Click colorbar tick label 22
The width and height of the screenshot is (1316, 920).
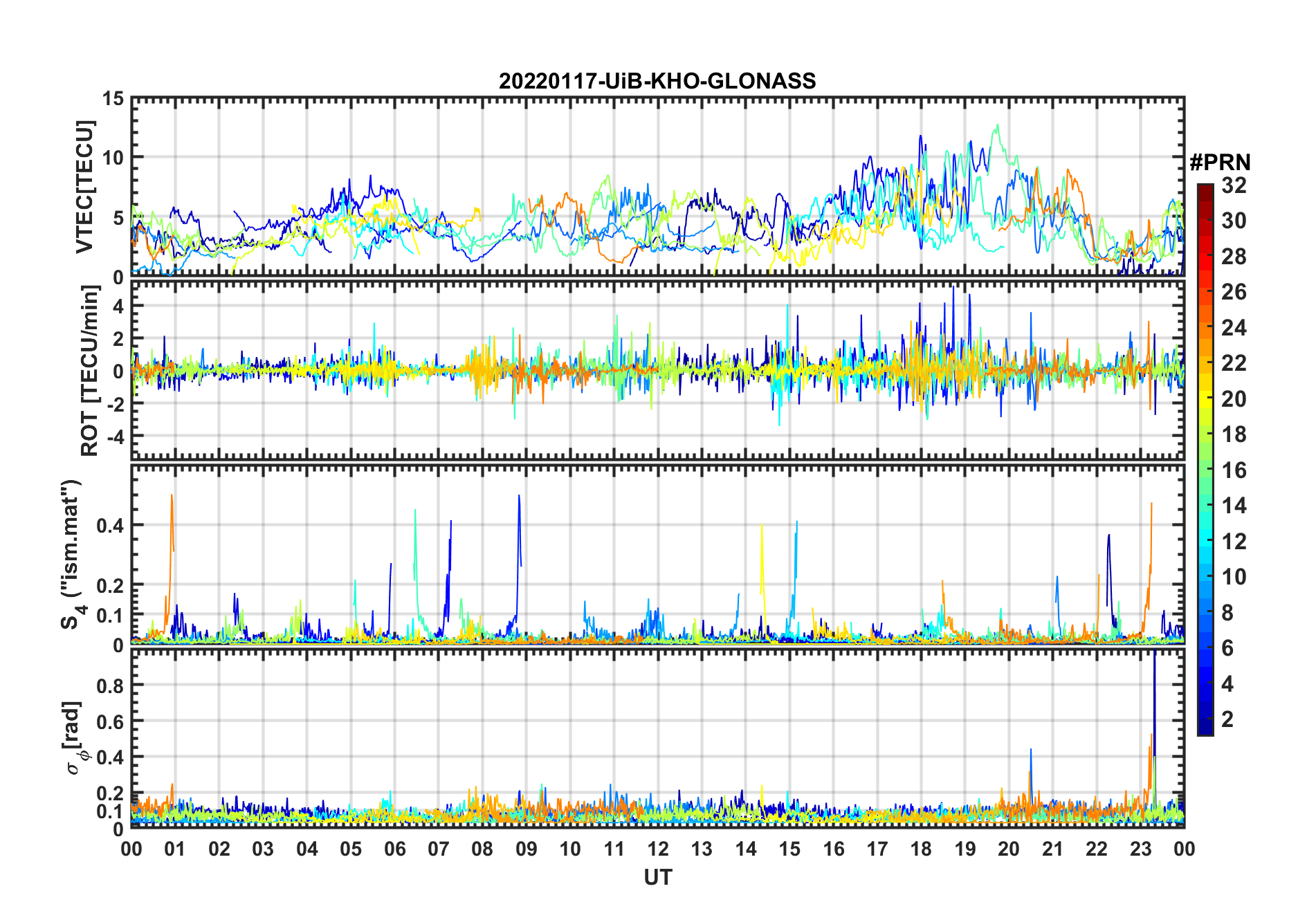coord(1234,363)
